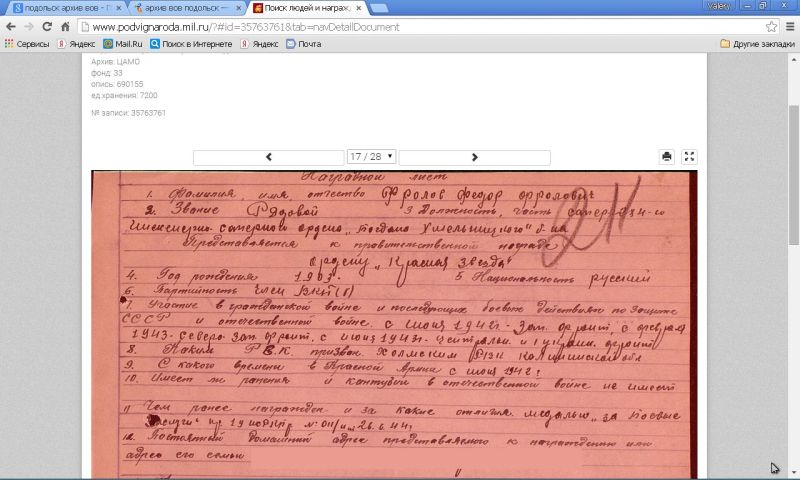Image resolution: width=800 pixels, height=480 pixels.
Task: Open the Mail.Ru bookmark
Action: 122,44
